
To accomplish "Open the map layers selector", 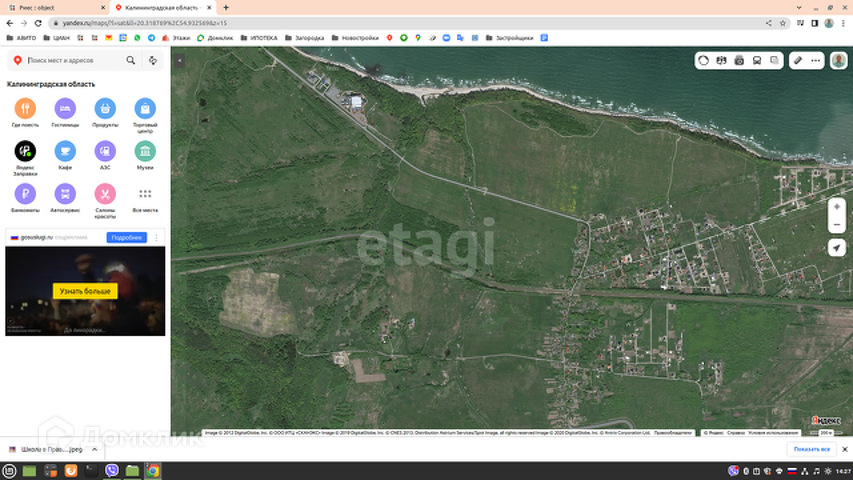I will tap(775, 60).
